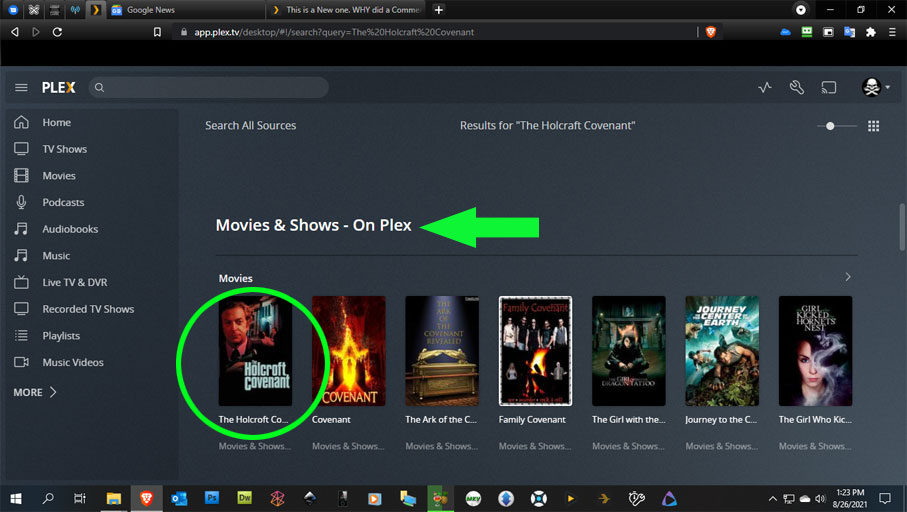Open the Activity pulse icon
Screen dimensions: 907x512
[765, 87]
